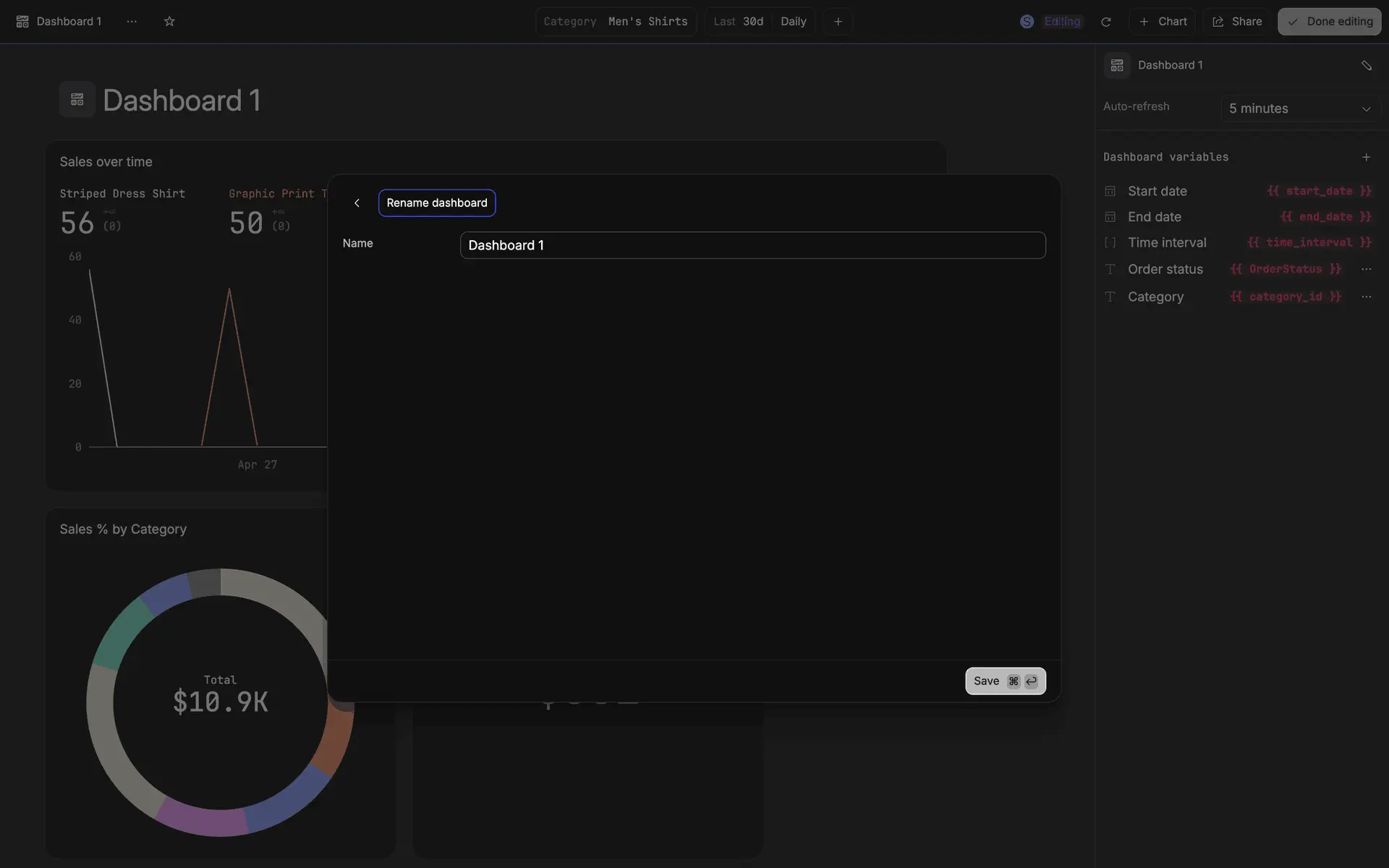
Task: Add a new dashboard variable with plus
Action: click(x=1366, y=157)
